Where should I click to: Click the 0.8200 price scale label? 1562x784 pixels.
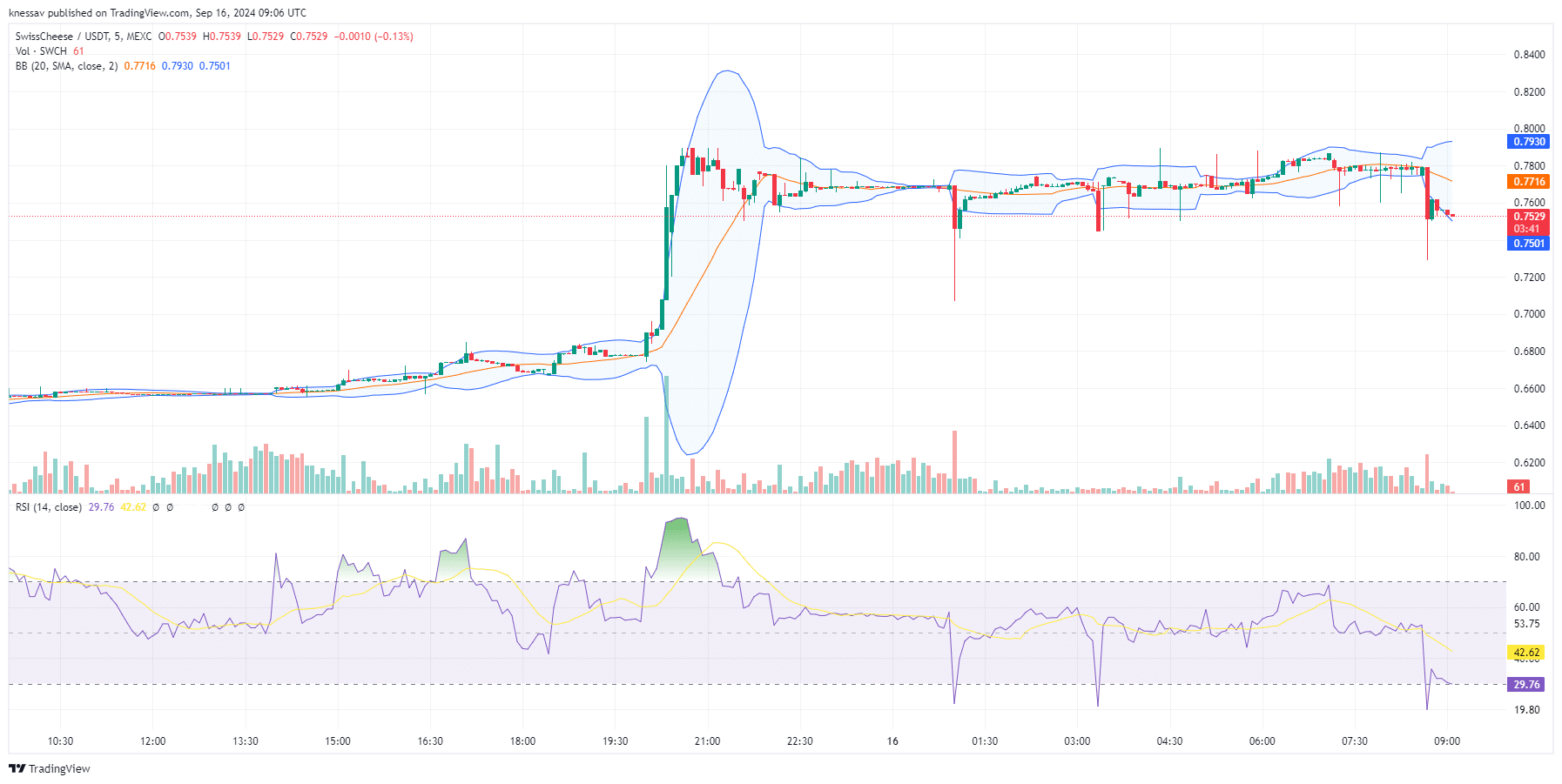[1529, 92]
